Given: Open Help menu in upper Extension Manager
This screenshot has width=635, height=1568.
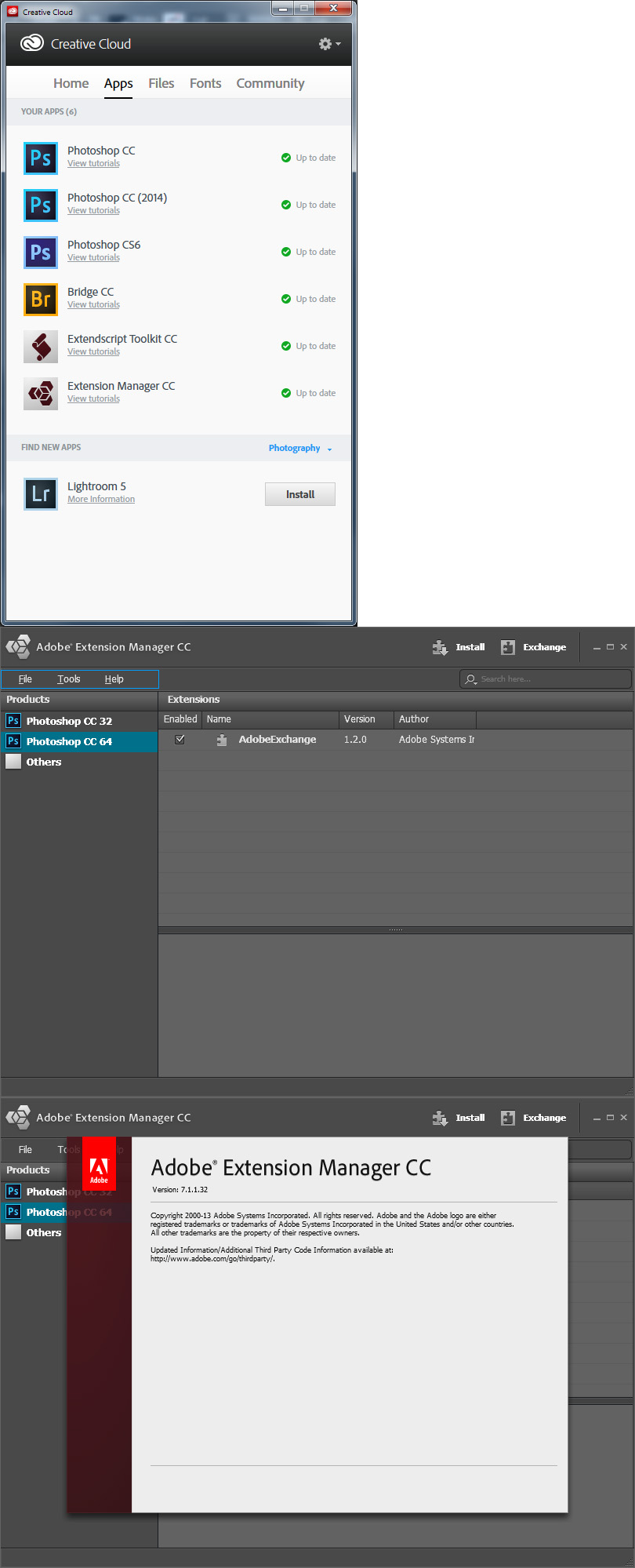Looking at the screenshot, I should pyautogui.click(x=114, y=679).
